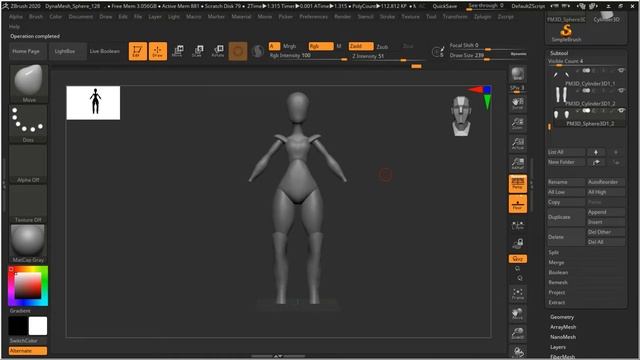Screen dimensions: 640x360
Task: Click the silhouette thumbnail preview
Action: tap(93, 102)
